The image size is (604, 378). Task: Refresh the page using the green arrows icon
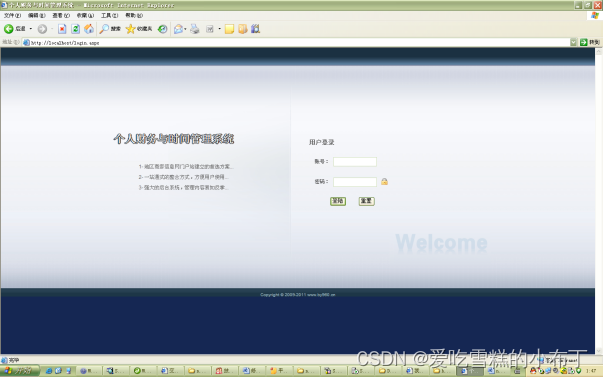[x=76, y=29]
